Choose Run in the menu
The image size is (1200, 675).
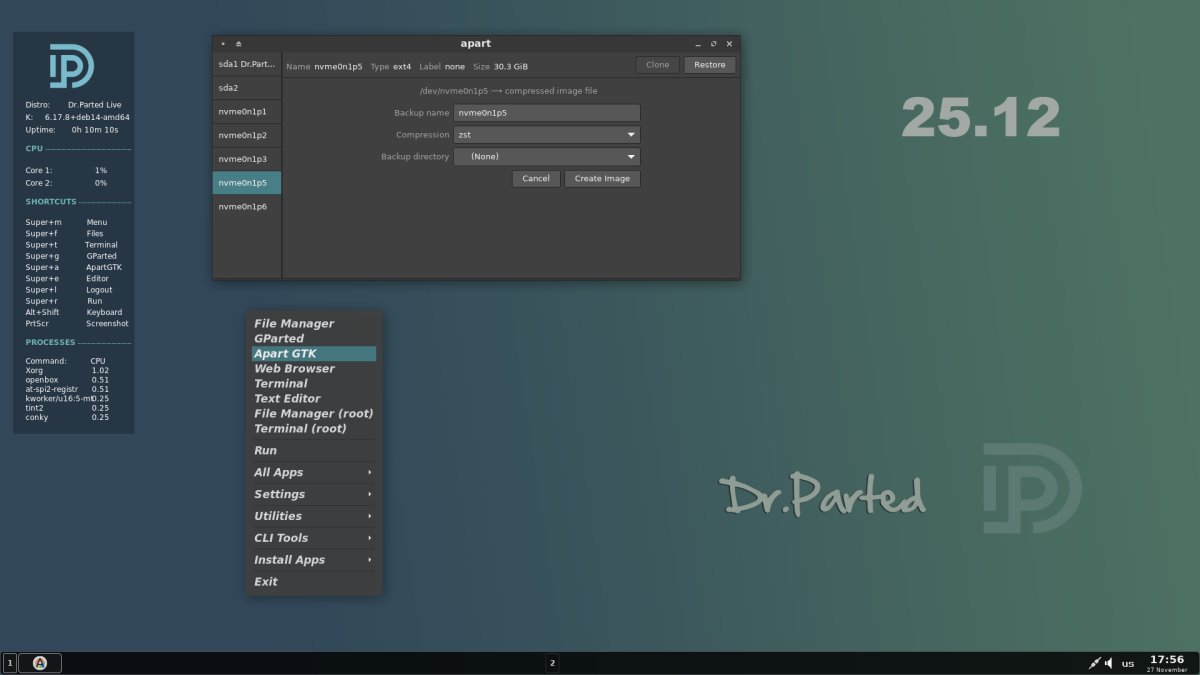point(314,451)
